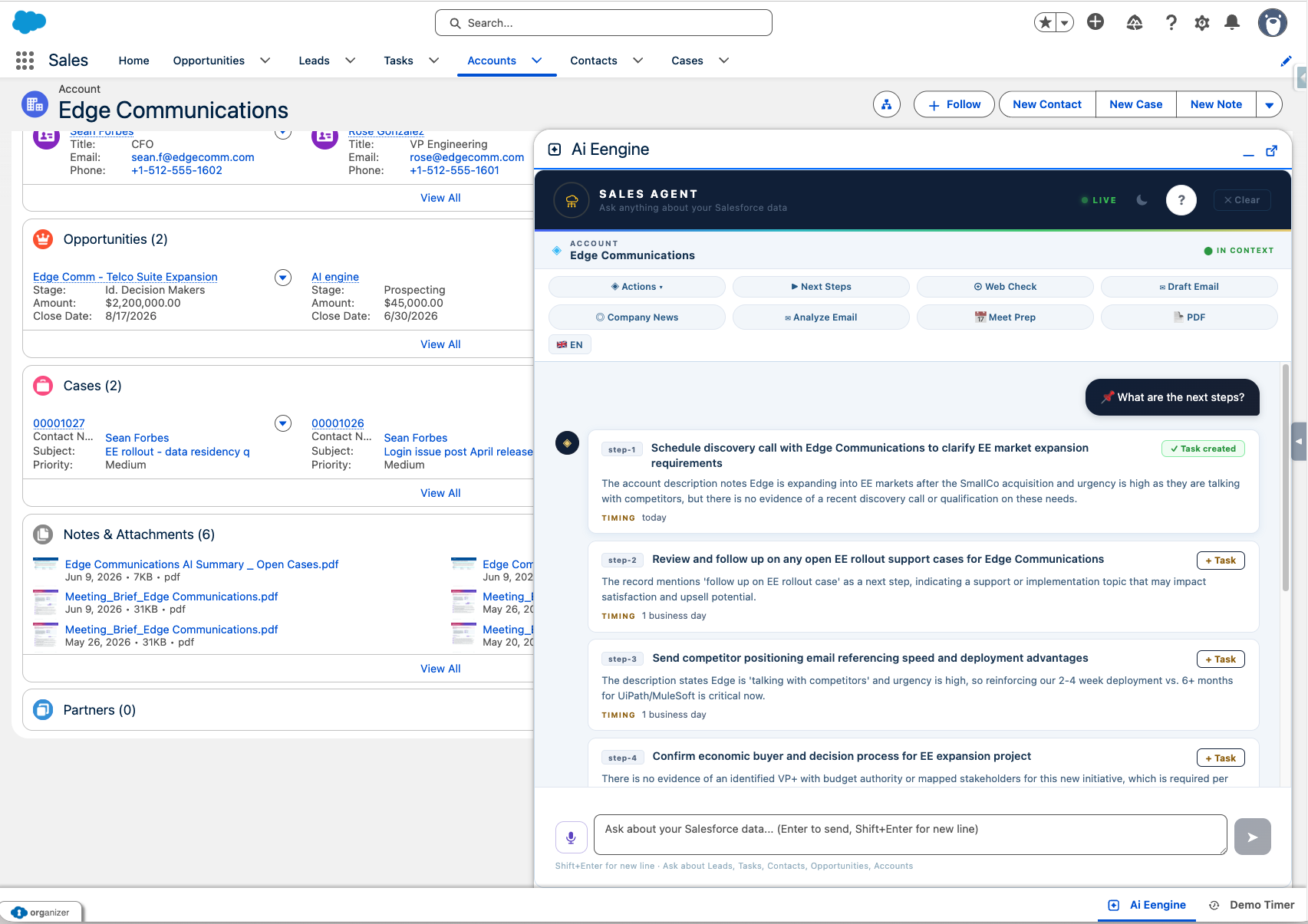The width and height of the screenshot is (1308, 924).
Task: Open Favorites star icon
Action: 1045,22
